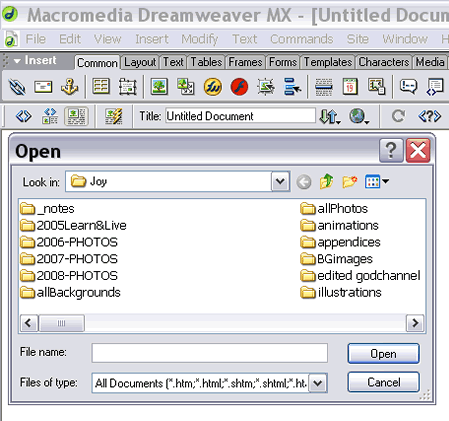Expand the Look in folder dropdown

point(280,182)
